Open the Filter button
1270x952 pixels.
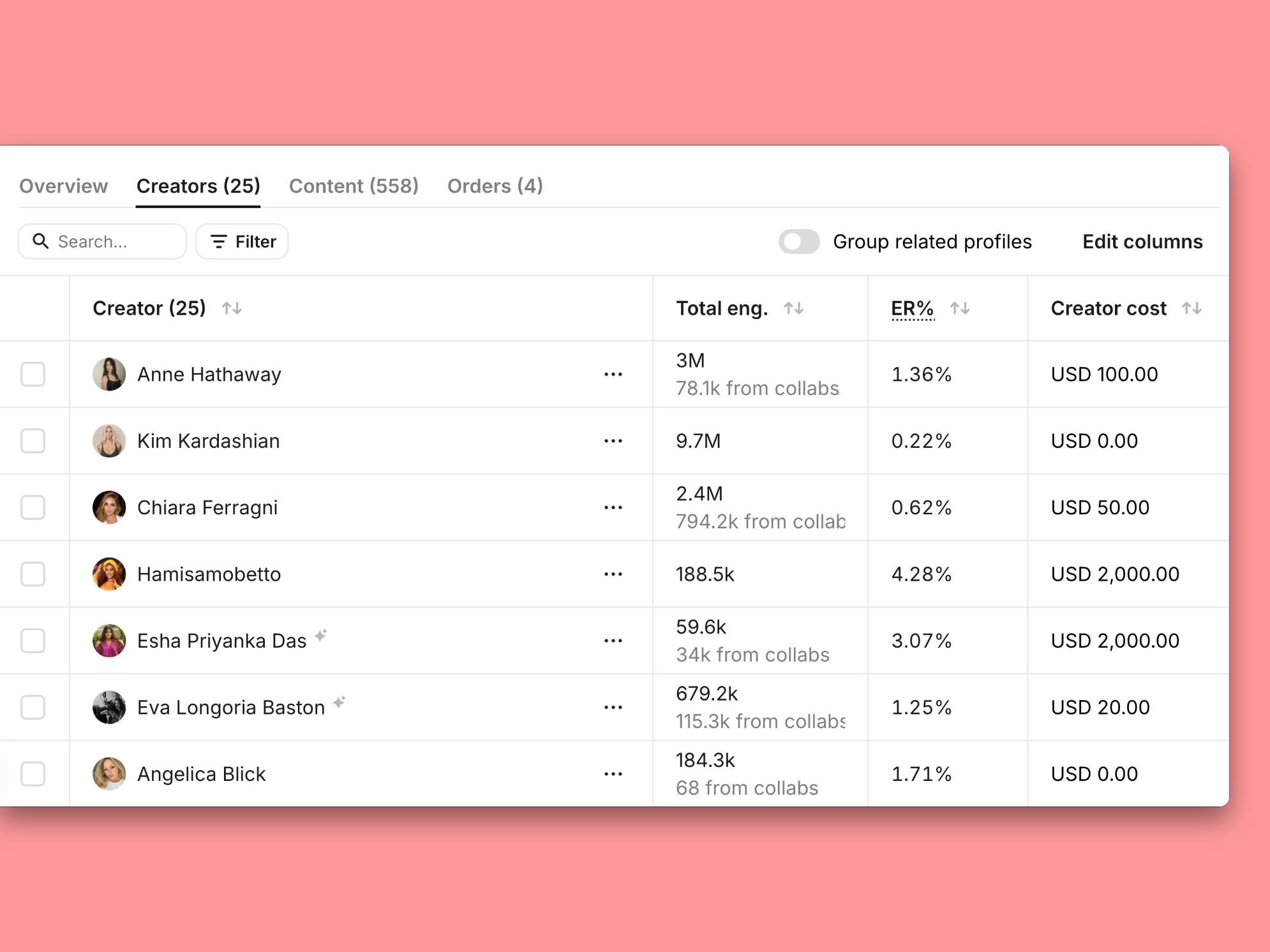click(x=242, y=241)
